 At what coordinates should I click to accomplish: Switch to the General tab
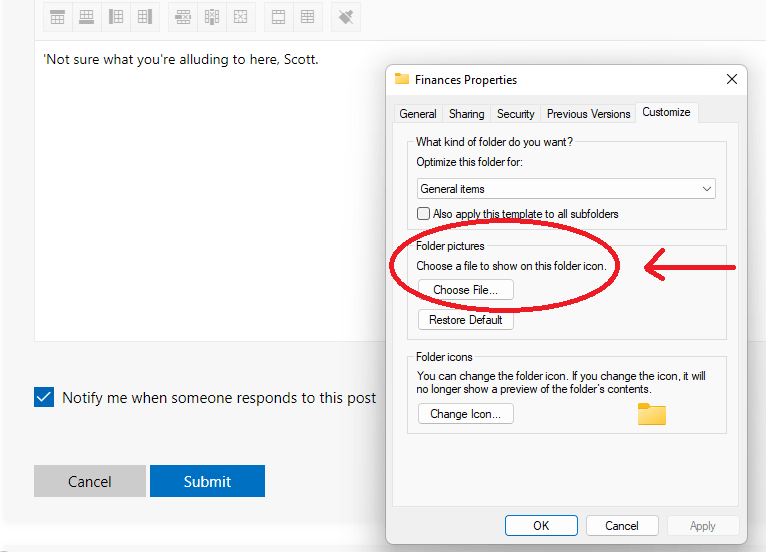click(x=418, y=114)
